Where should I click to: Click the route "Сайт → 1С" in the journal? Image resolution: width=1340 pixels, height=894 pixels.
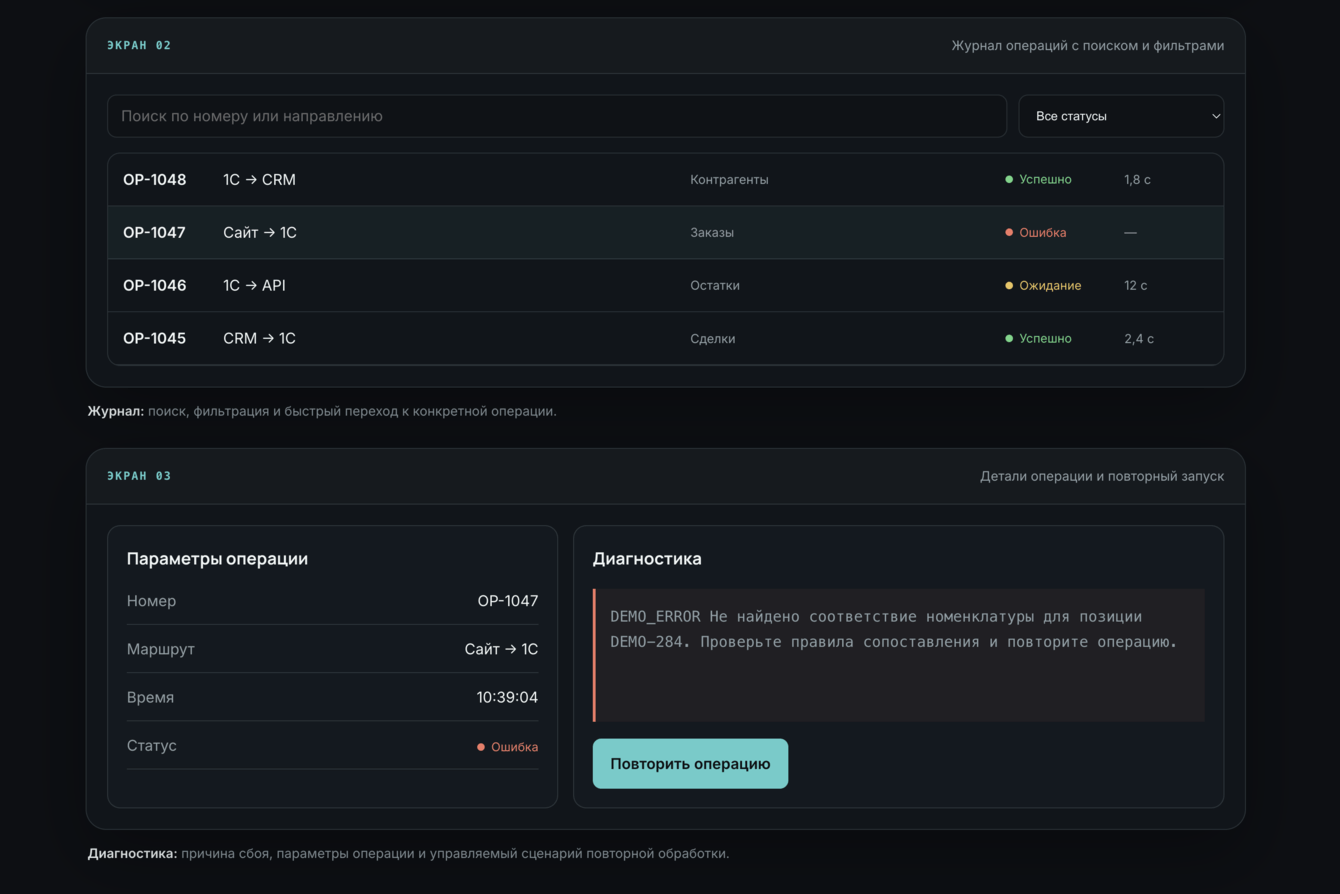(x=260, y=233)
